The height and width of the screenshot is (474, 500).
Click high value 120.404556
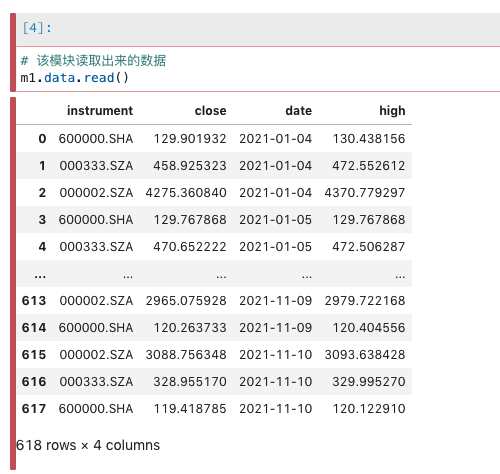(369, 328)
